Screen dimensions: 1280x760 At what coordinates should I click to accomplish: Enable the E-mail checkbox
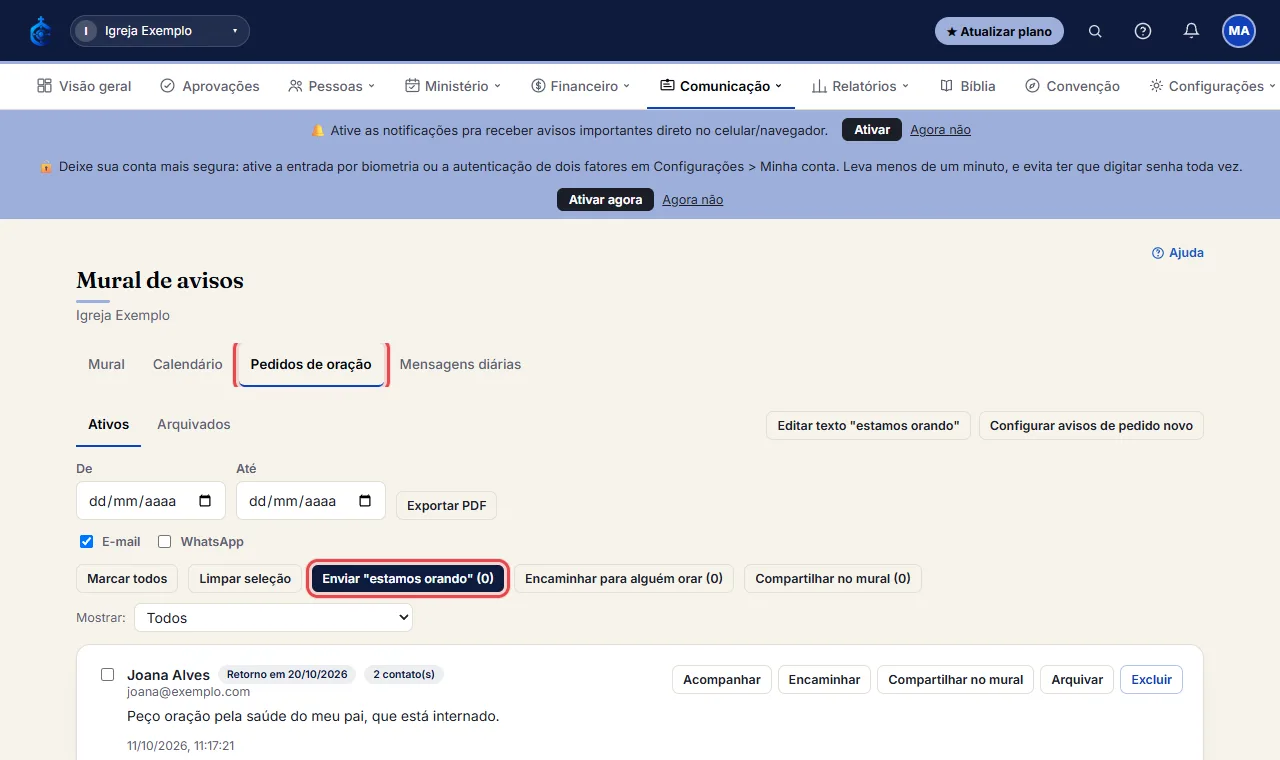[x=86, y=542]
